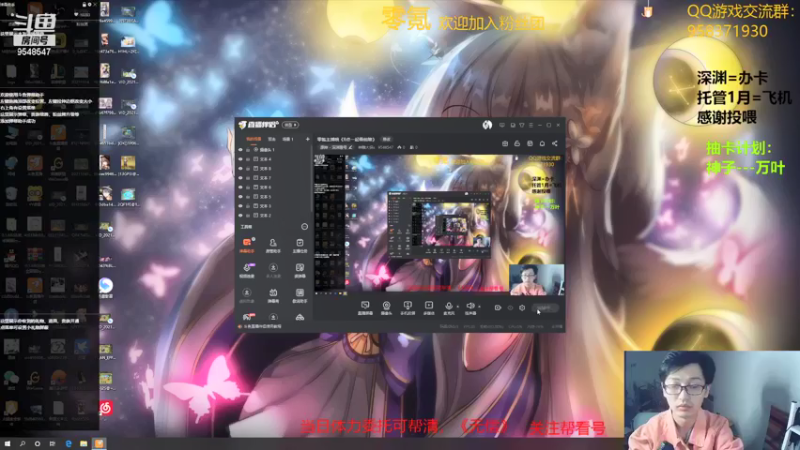Screen dimensions: 800x450
Task: Open the user avatar in the title bar
Action: (487, 125)
